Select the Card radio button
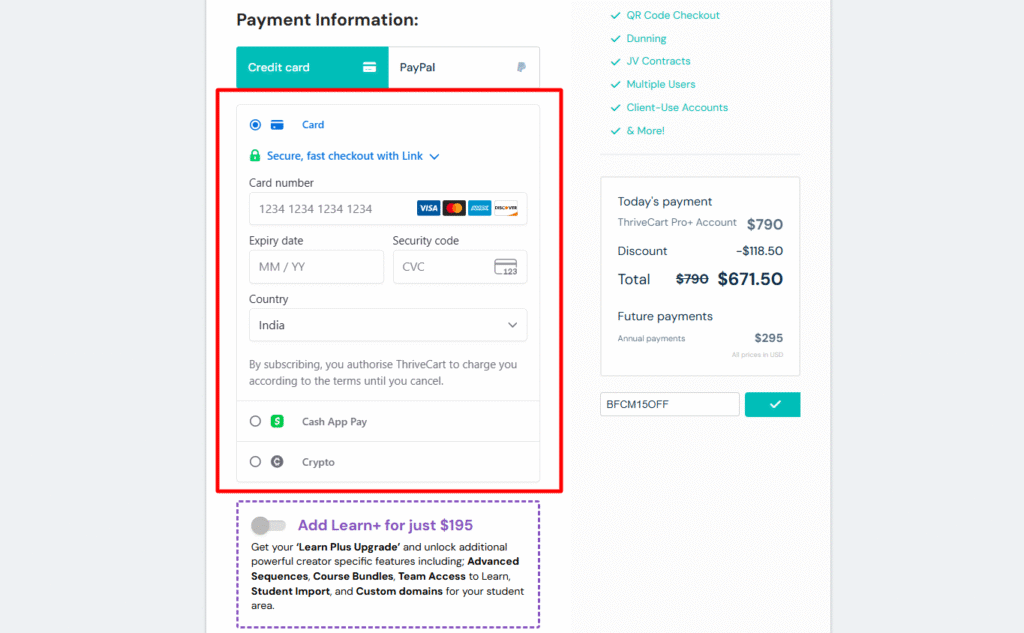Image resolution: width=1024 pixels, height=633 pixels. [255, 125]
